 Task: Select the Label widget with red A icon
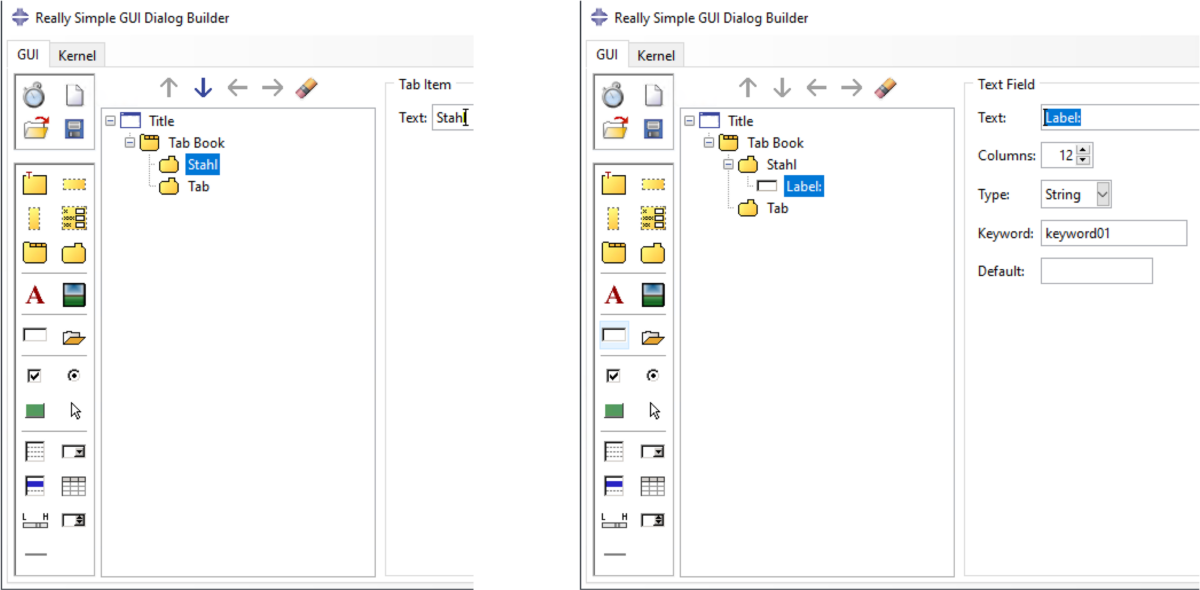pyautogui.click(x=34, y=295)
